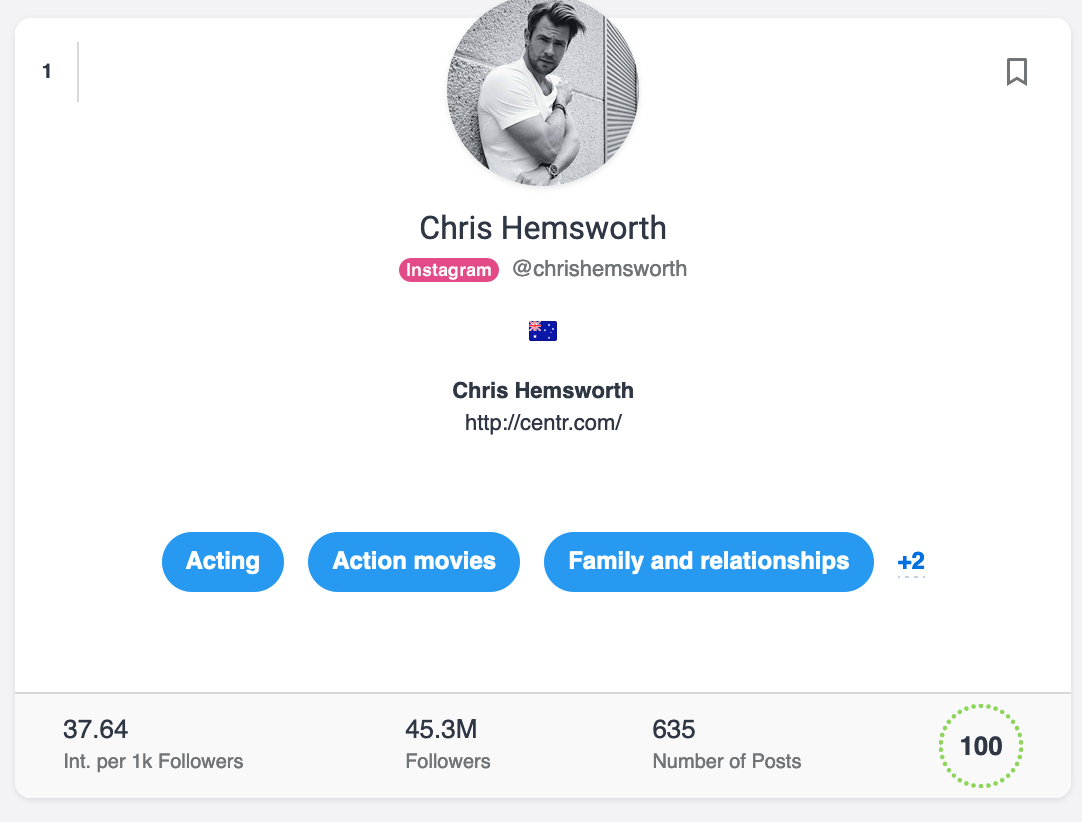Open the http://centr.com/ link

543,423
